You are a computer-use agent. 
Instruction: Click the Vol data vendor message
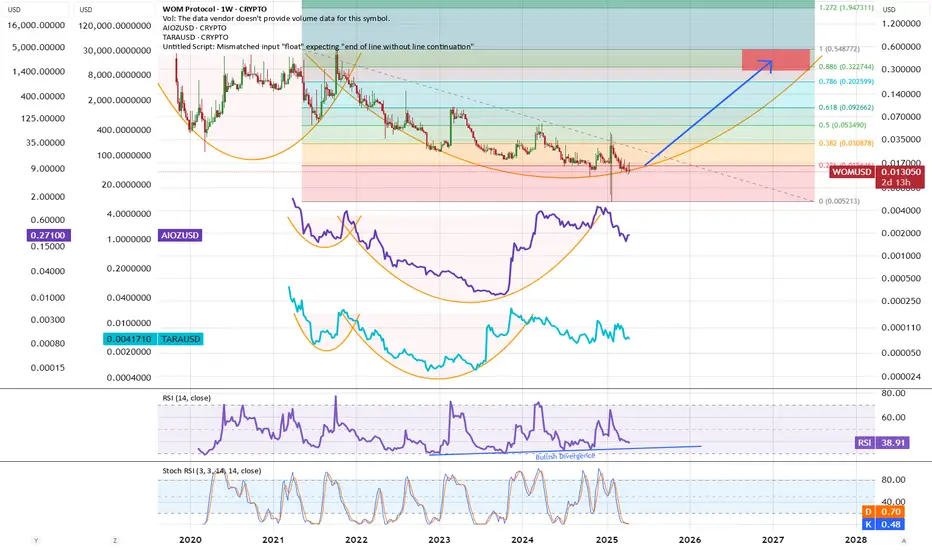click(276, 18)
